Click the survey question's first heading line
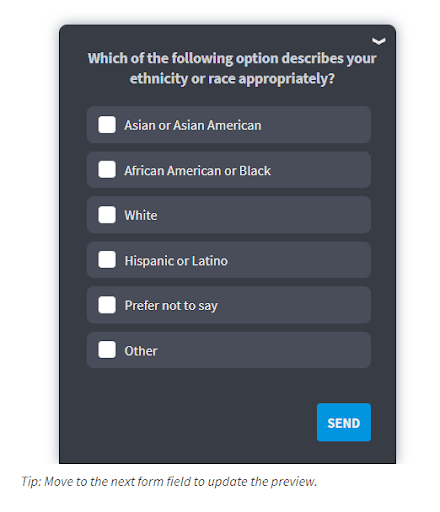 (232, 58)
